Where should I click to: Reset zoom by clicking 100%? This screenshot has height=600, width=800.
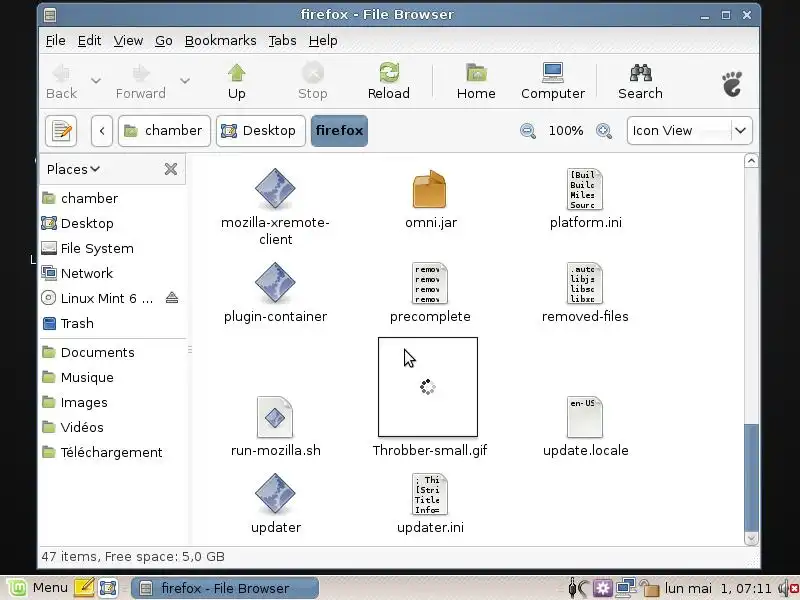566,131
